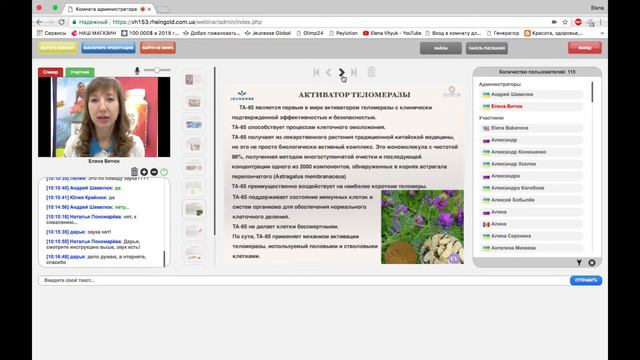Open the Jeunesse Global bookmark

tap(268, 33)
